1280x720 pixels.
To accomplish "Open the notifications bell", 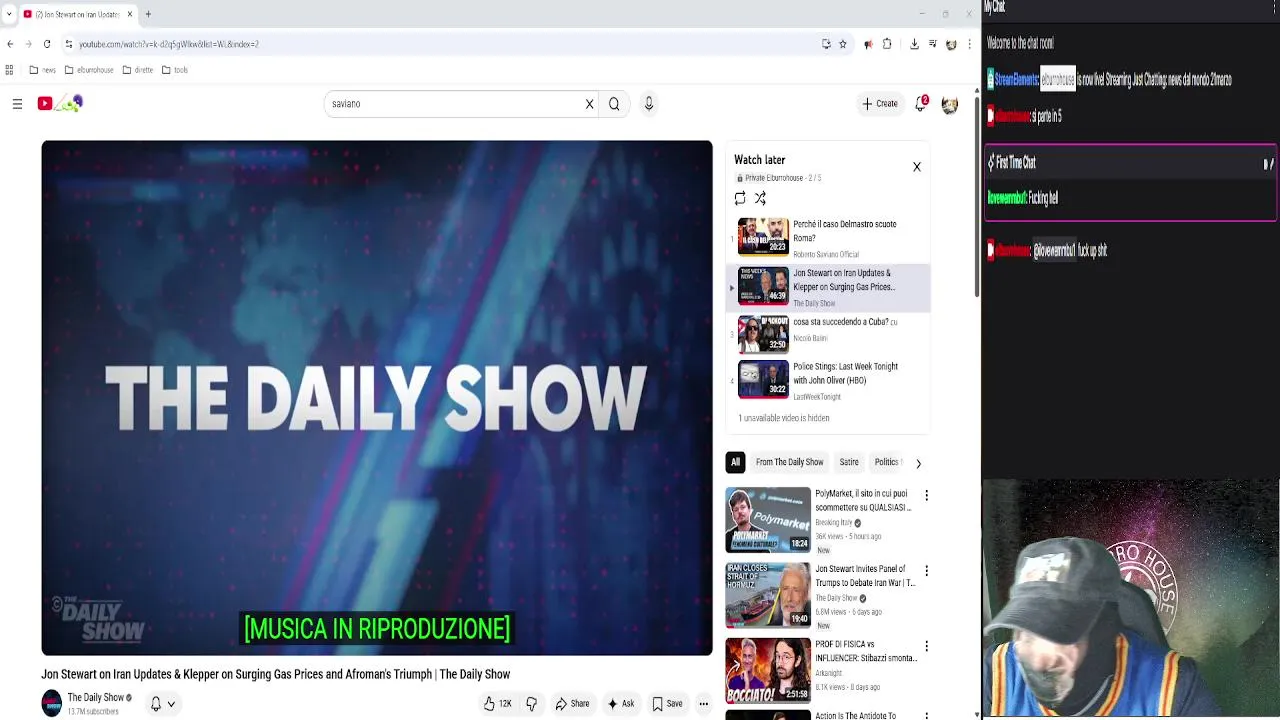I will click(x=921, y=104).
